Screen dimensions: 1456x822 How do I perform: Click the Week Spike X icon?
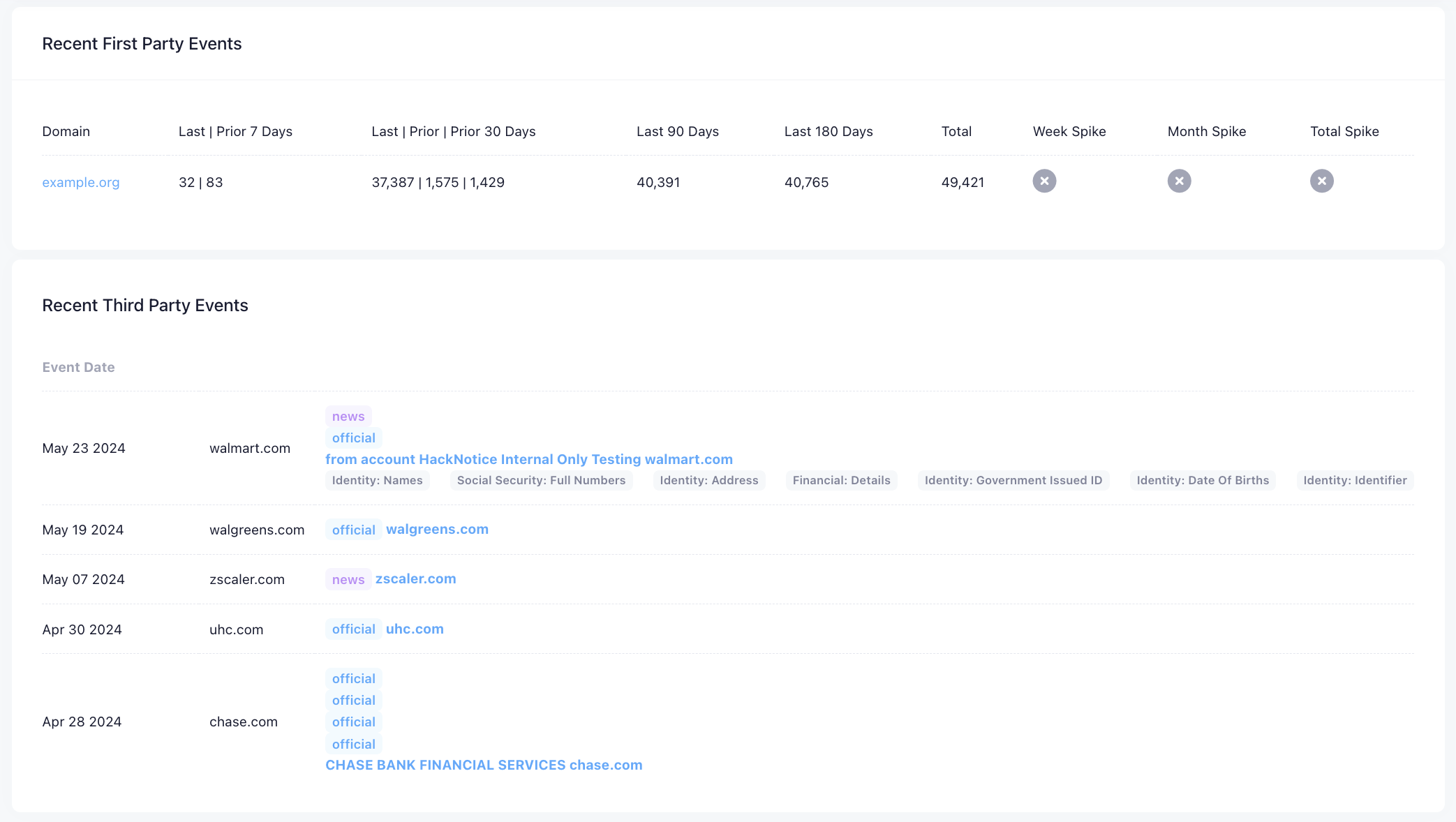click(1044, 181)
